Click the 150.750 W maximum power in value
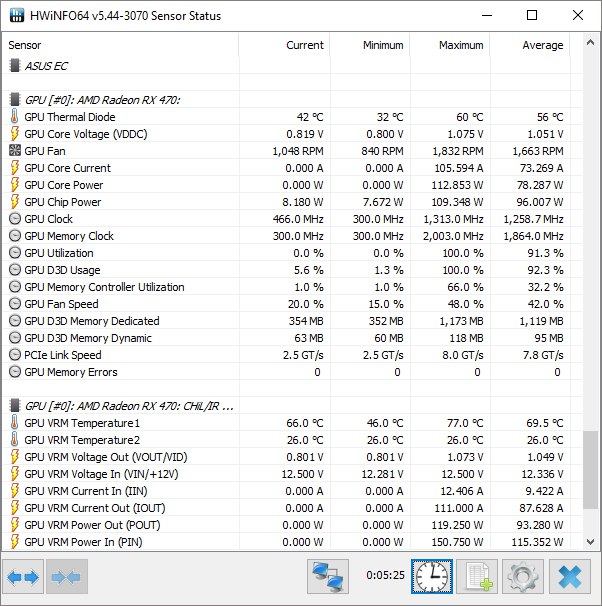This screenshot has width=602, height=606. 457,542
